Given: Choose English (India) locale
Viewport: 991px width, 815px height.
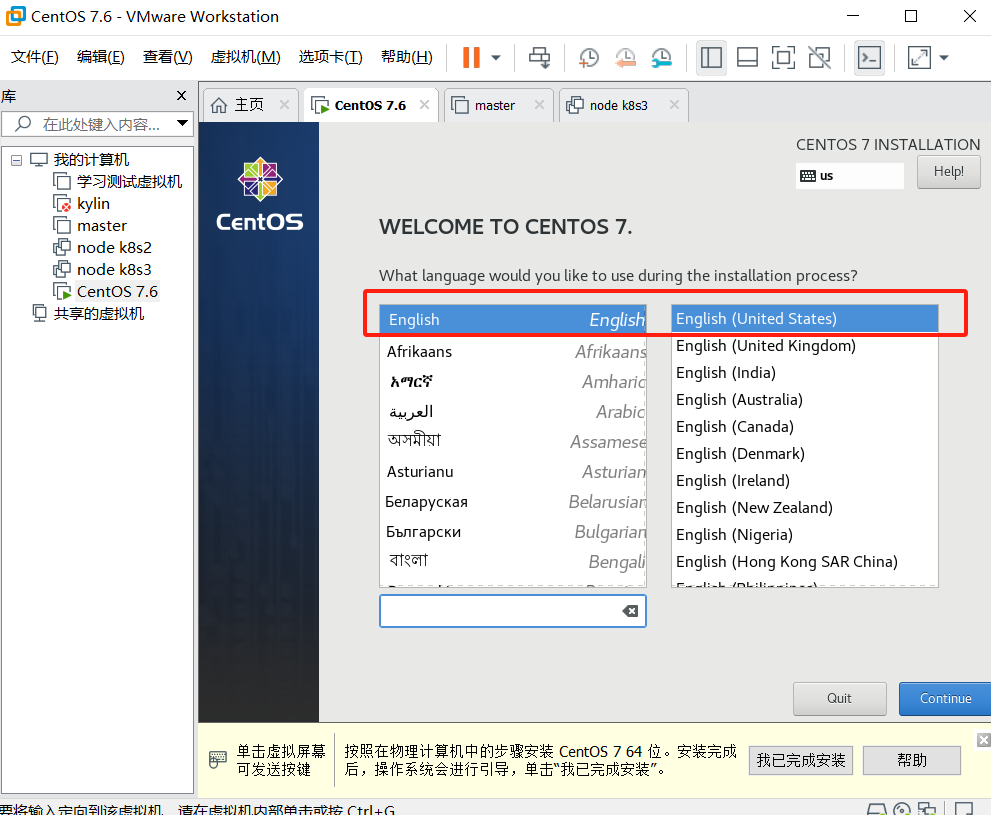Looking at the screenshot, I should click(x=805, y=373).
